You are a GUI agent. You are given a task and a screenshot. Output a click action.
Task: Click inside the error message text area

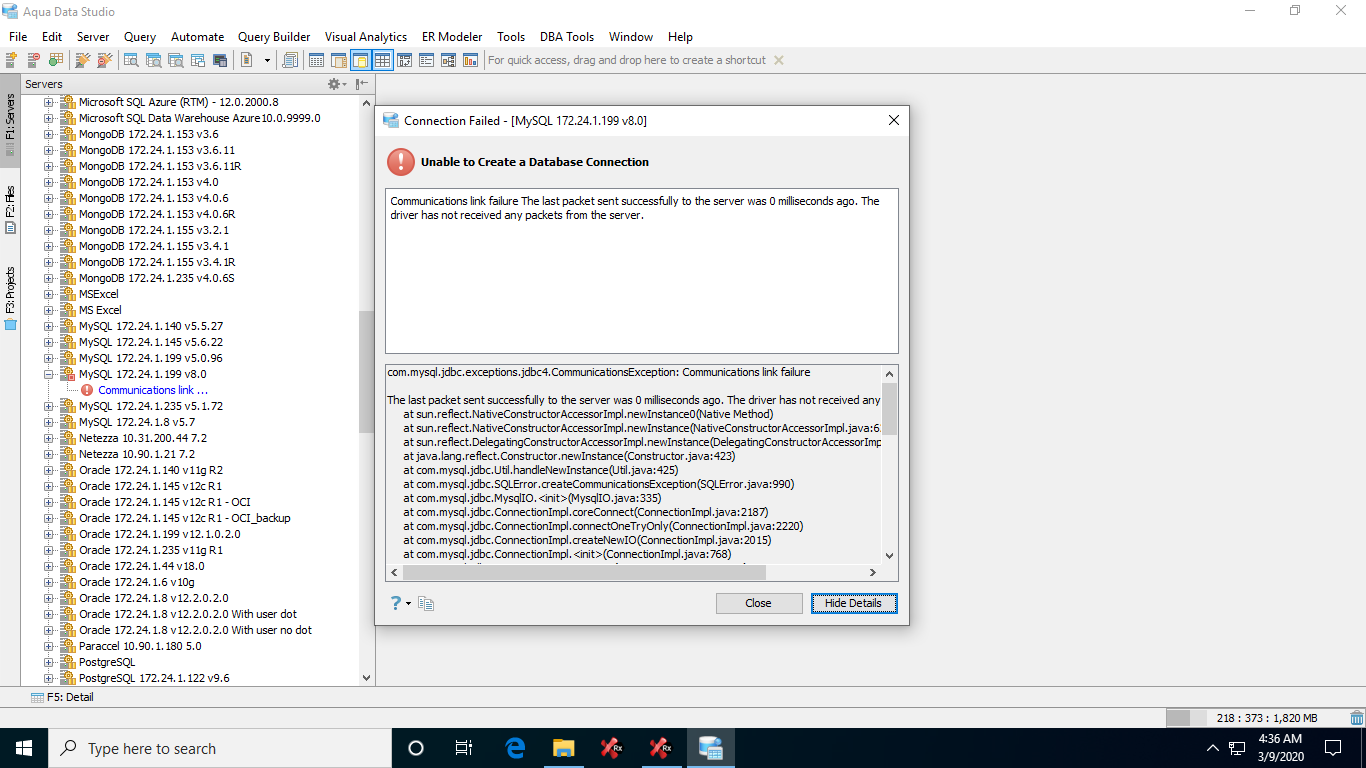point(642,270)
